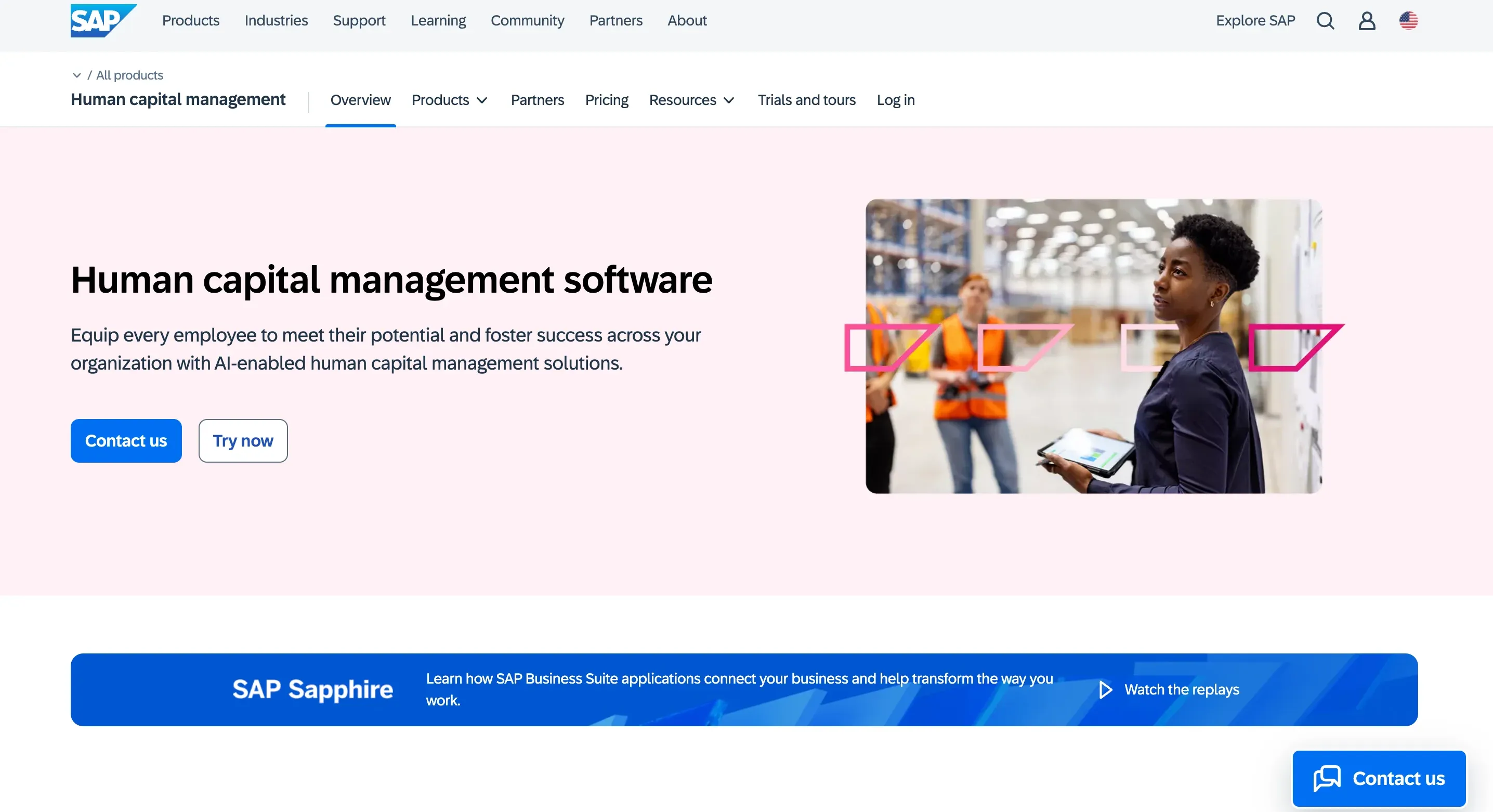Open the Community menu
The width and height of the screenshot is (1493, 812).
click(x=528, y=21)
